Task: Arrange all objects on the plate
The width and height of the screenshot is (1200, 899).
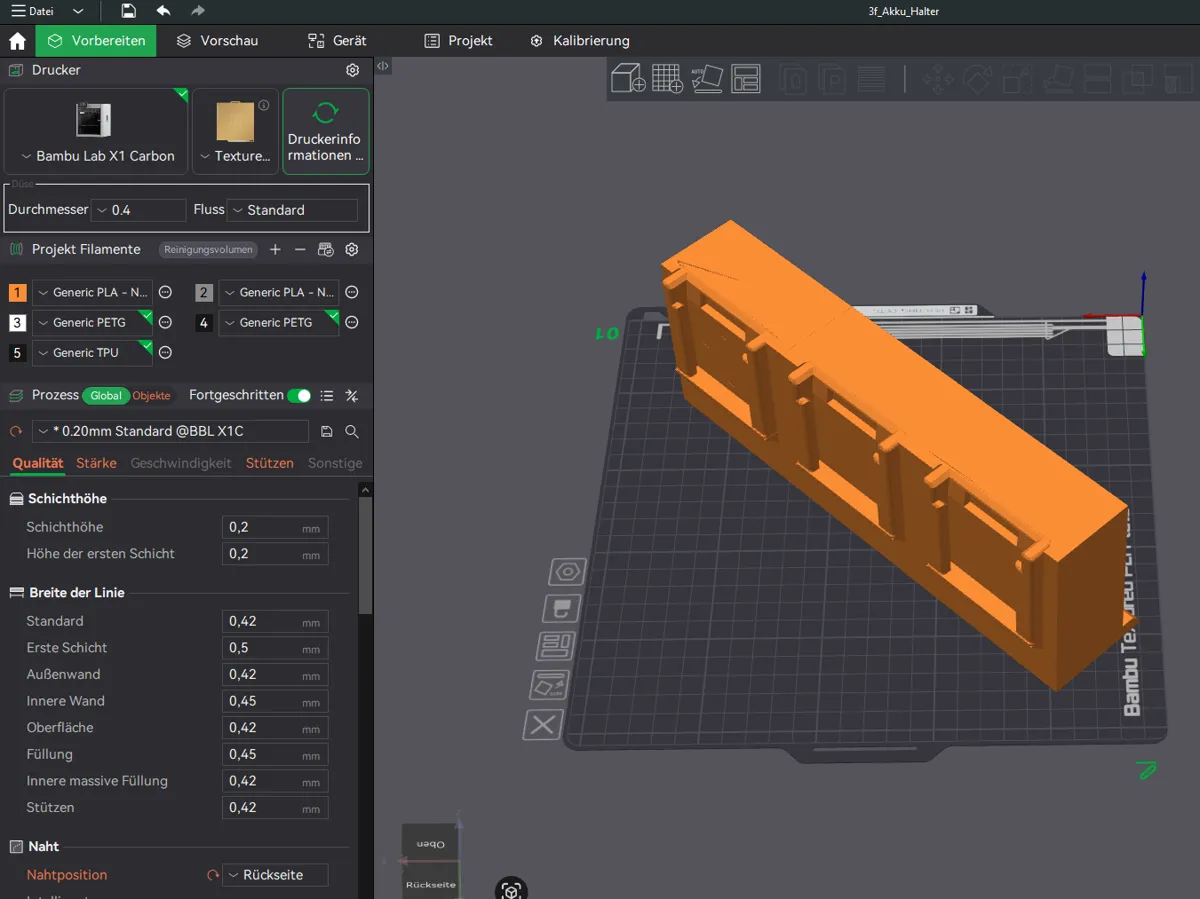Action: (x=746, y=79)
